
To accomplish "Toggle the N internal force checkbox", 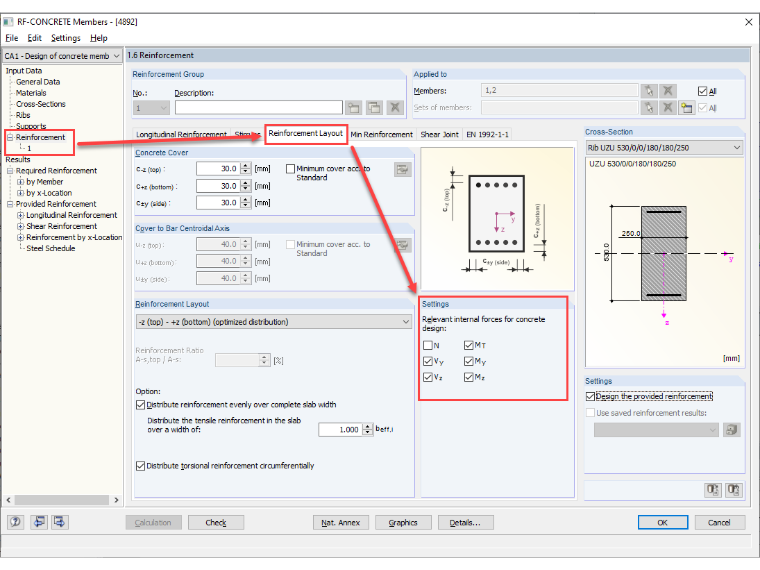I will tap(428, 345).
